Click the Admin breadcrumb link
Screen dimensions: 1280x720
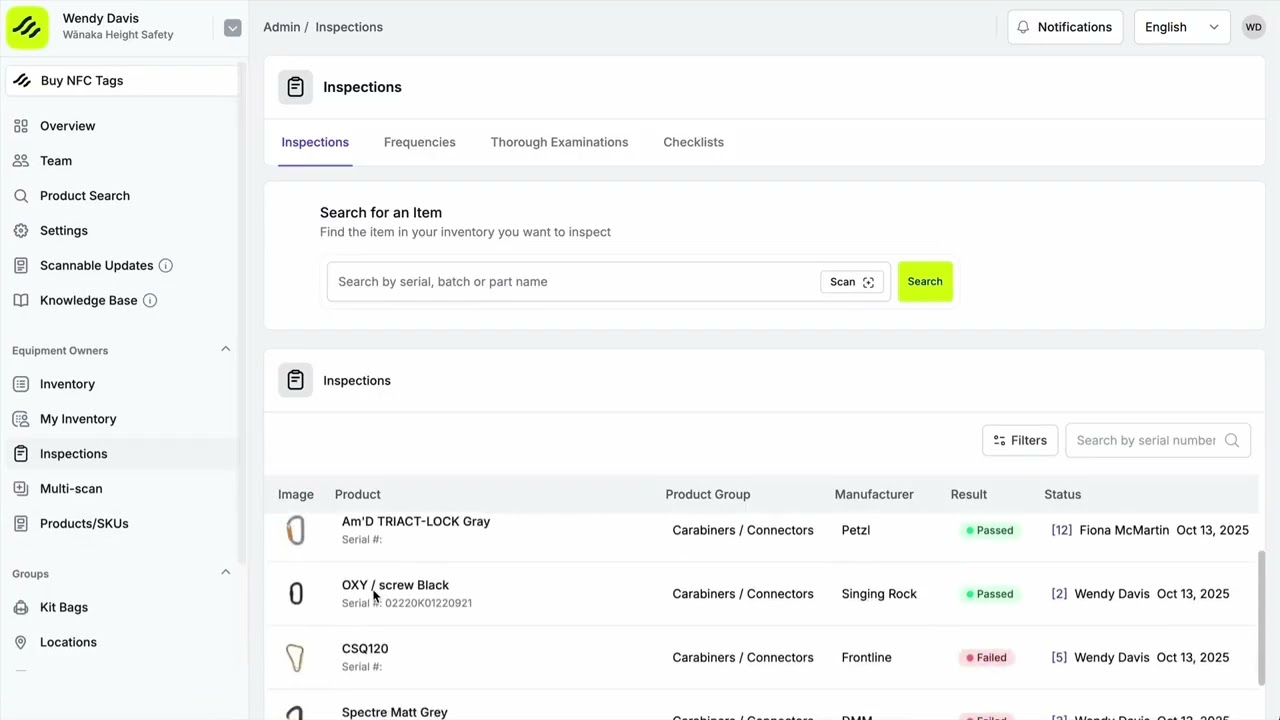(x=282, y=27)
